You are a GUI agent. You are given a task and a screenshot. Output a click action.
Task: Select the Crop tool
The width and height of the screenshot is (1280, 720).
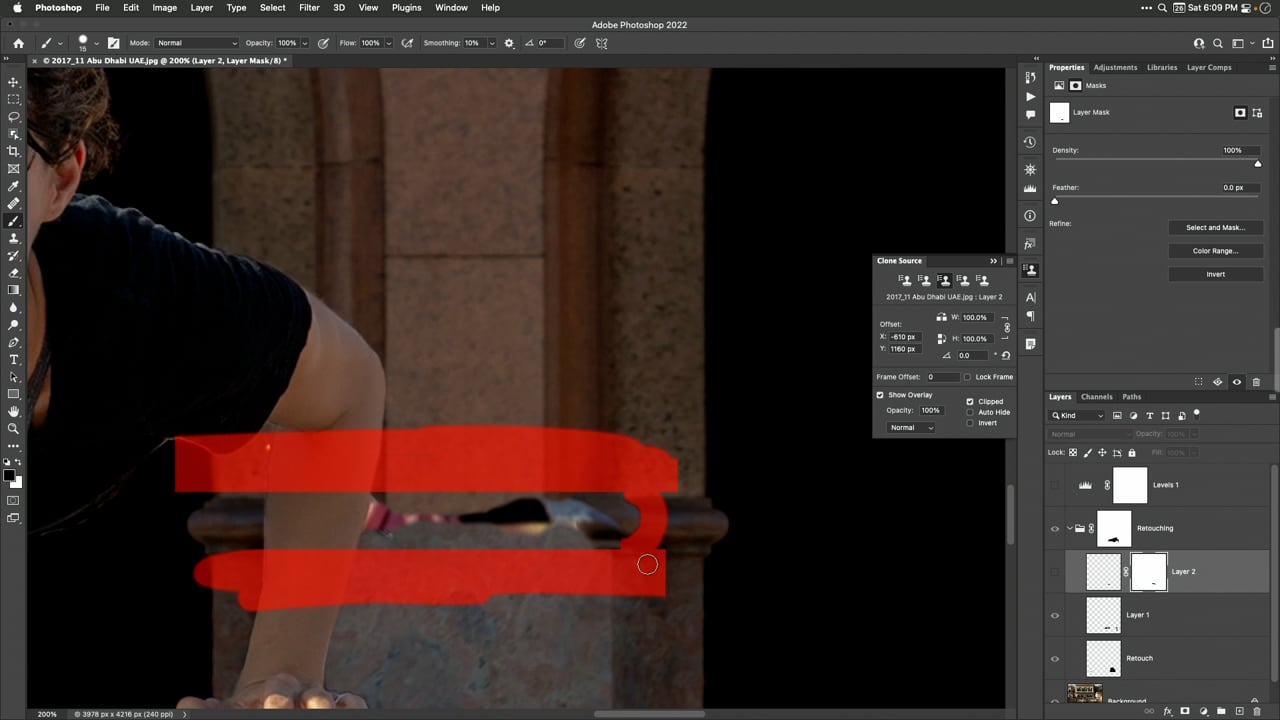(14, 151)
